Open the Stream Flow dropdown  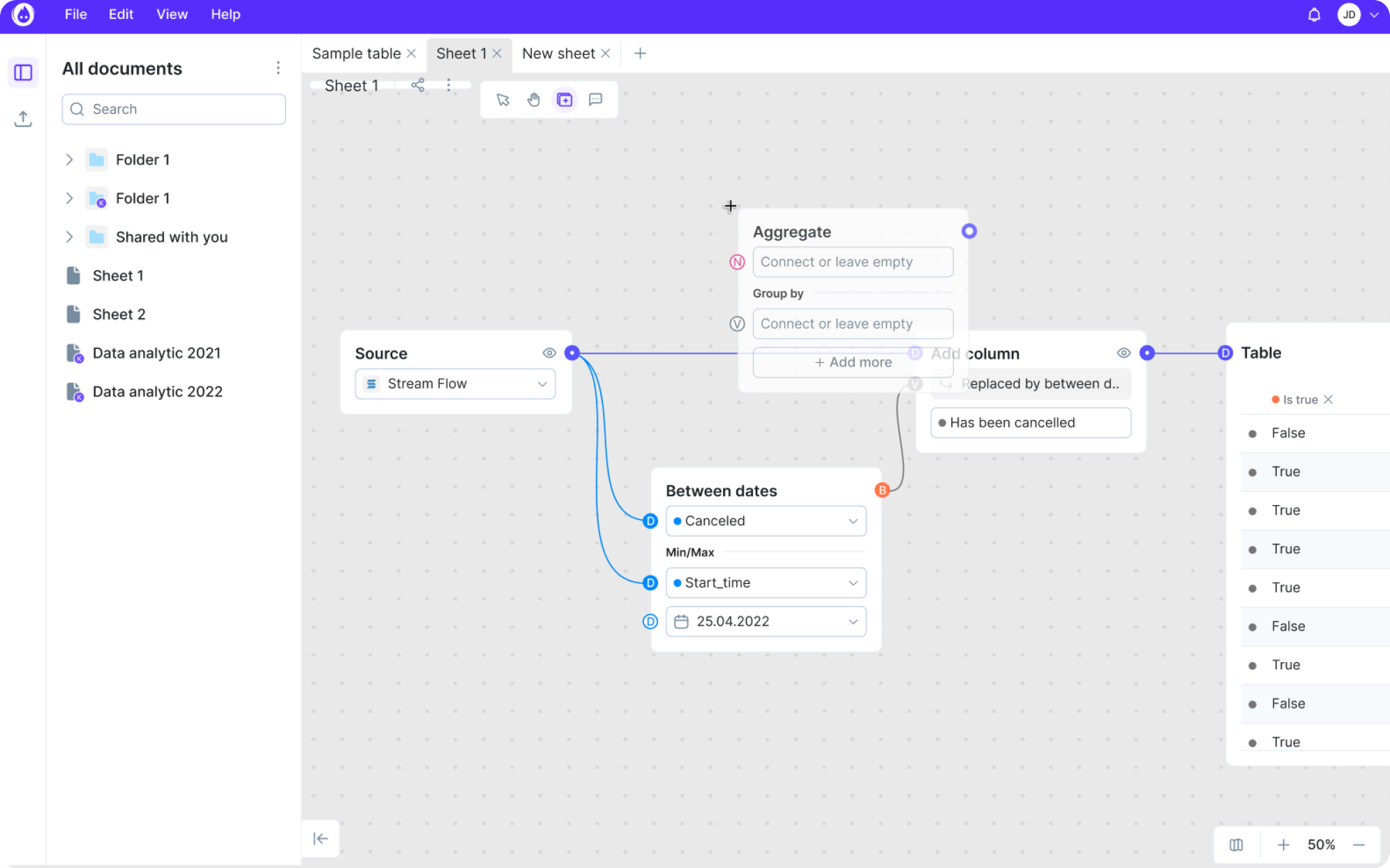click(x=456, y=384)
